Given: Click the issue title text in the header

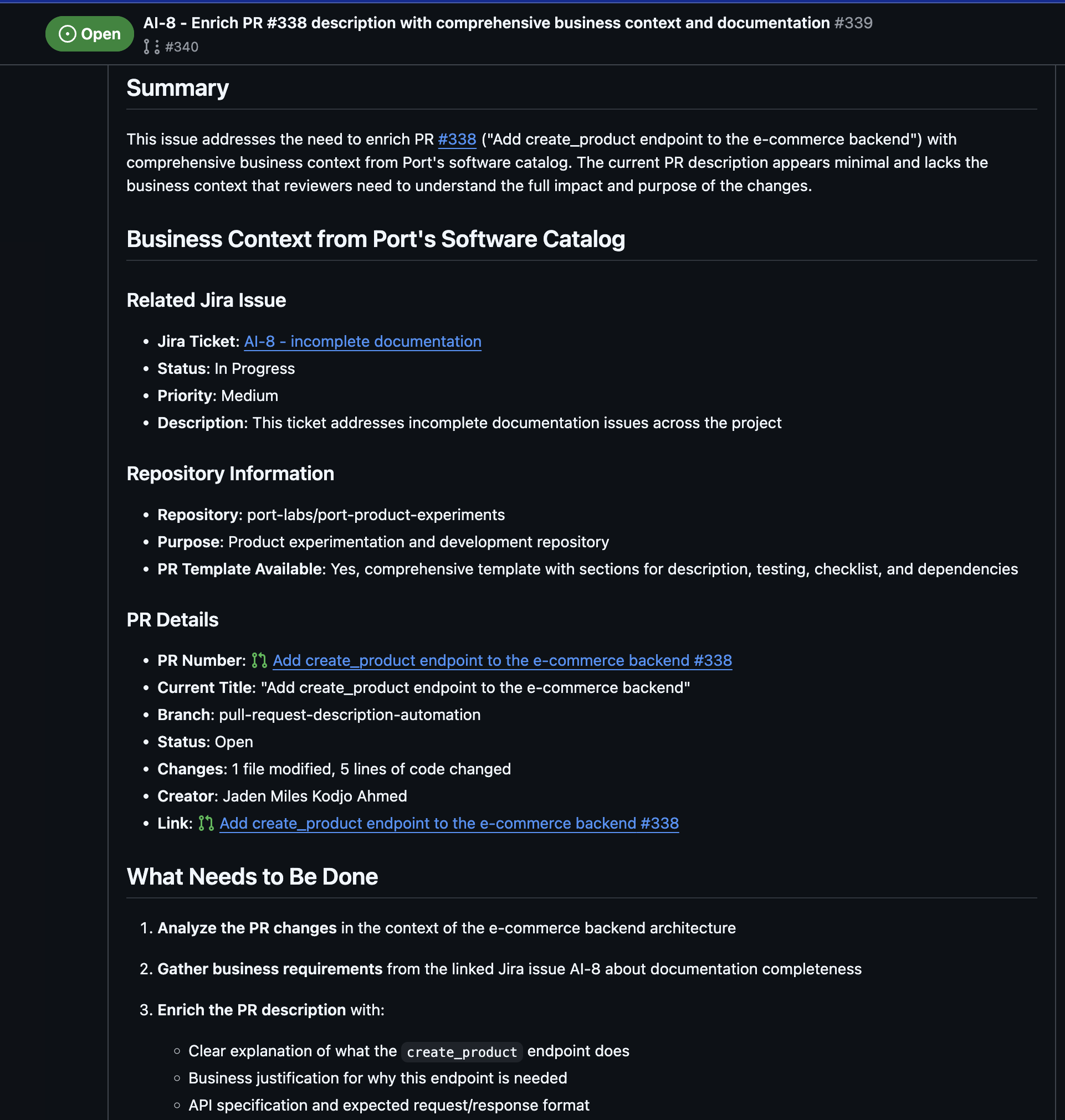Looking at the screenshot, I should (x=486, y=23).
